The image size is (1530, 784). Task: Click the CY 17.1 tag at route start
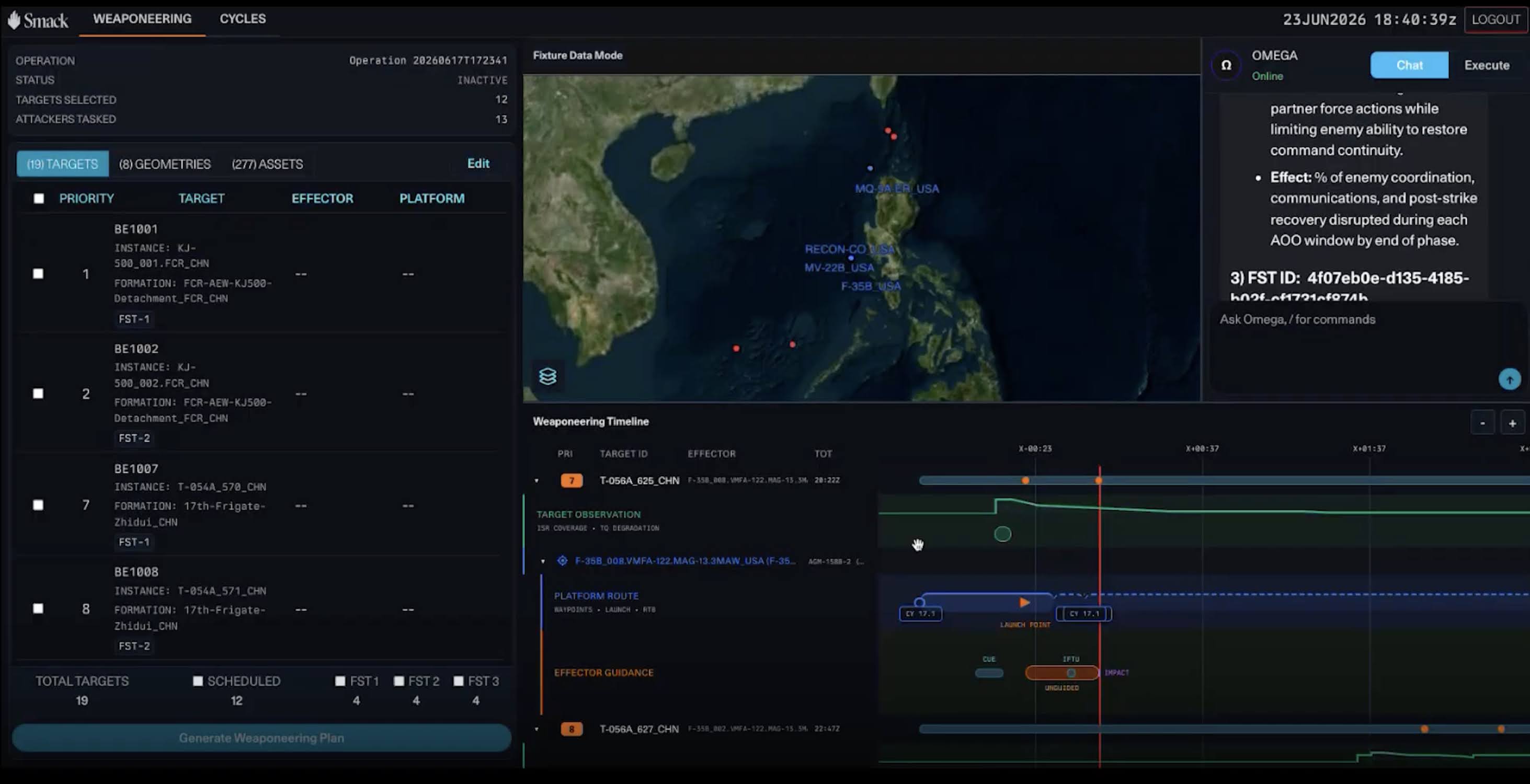(921, 614)
